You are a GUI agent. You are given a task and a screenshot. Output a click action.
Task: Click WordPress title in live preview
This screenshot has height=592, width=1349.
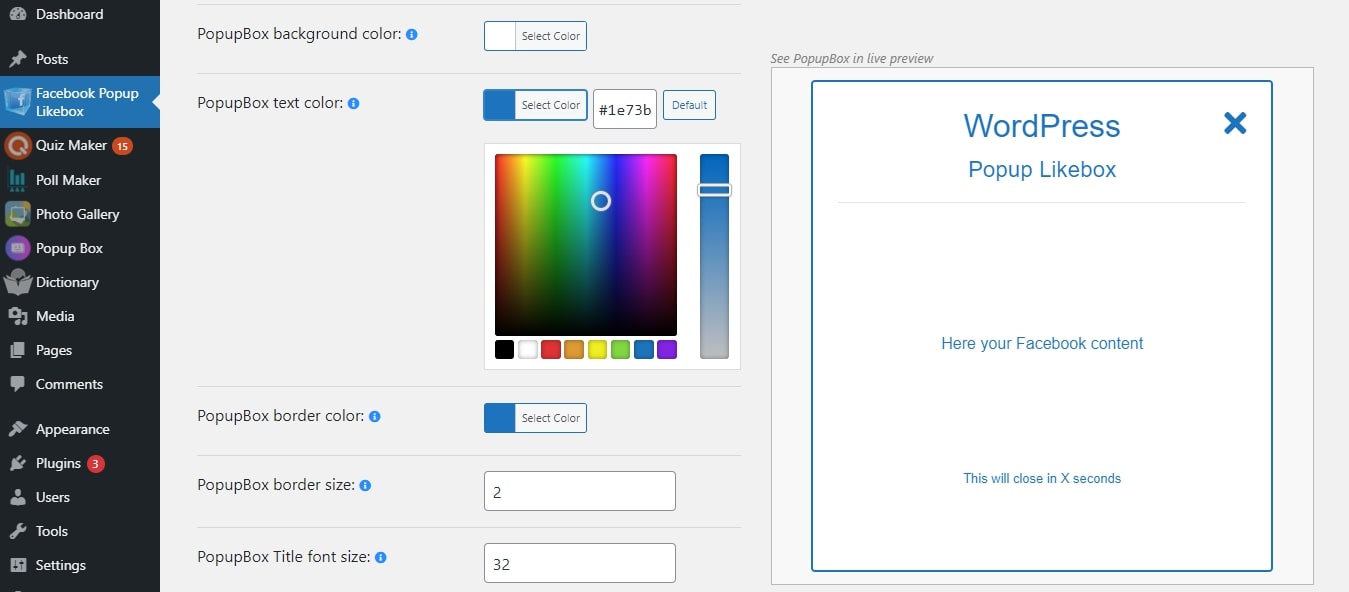click(1042, 126)
